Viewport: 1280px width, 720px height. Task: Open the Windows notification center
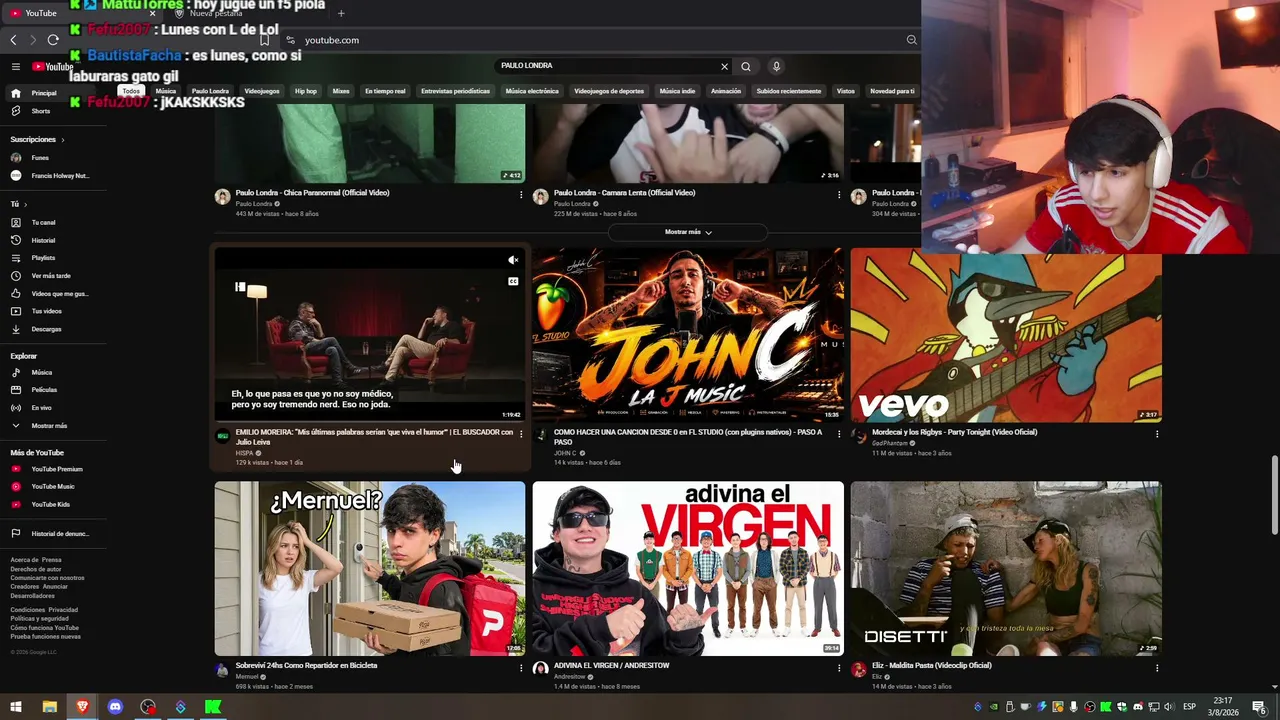[x=1259, y=707]
